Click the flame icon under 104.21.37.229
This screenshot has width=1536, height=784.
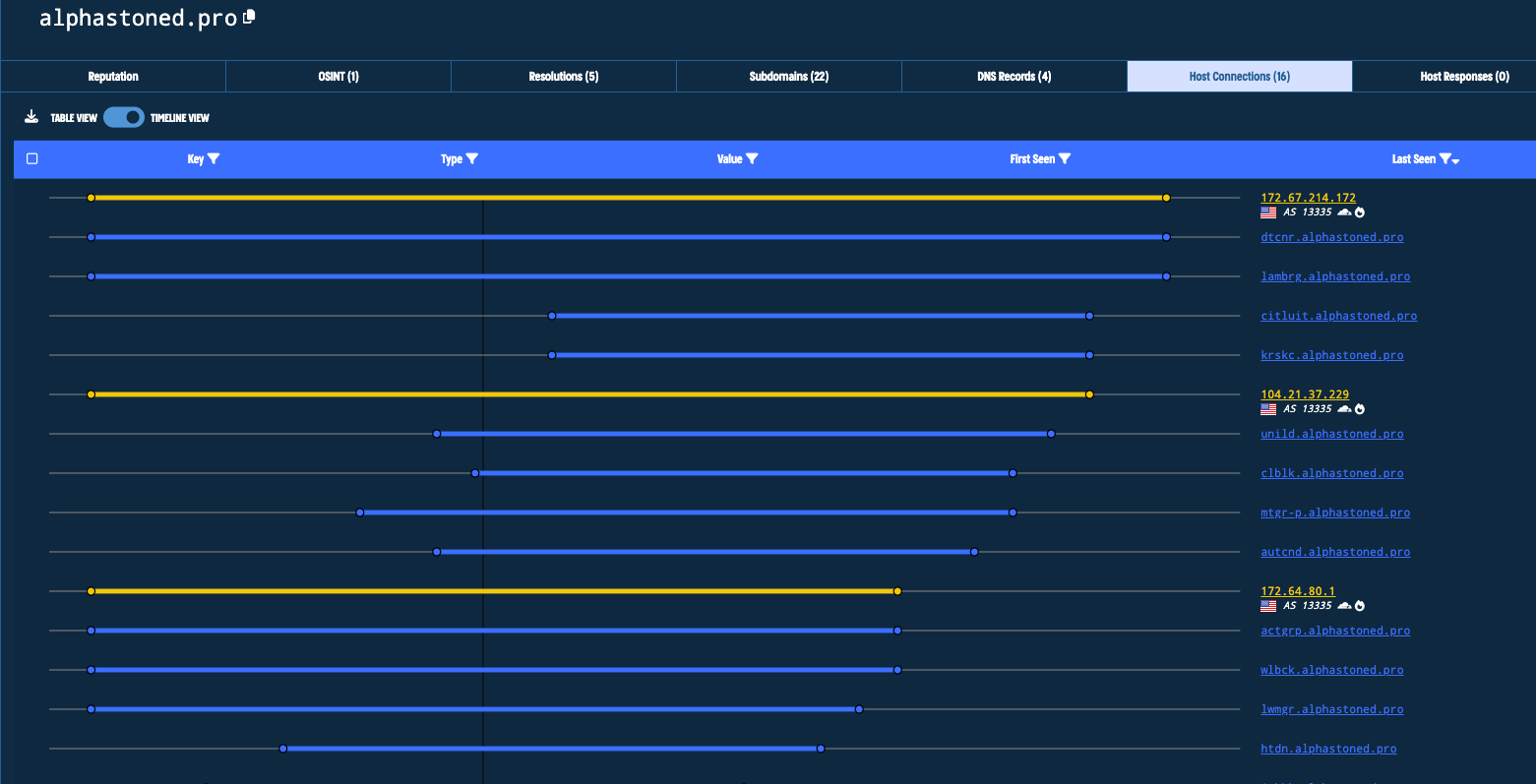click(1360, 409)
